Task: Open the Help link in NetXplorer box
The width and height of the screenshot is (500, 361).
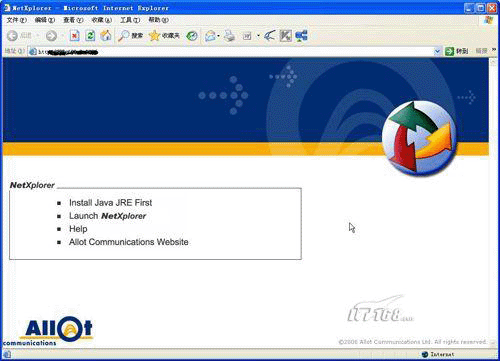Action: (x=78, y=229)
